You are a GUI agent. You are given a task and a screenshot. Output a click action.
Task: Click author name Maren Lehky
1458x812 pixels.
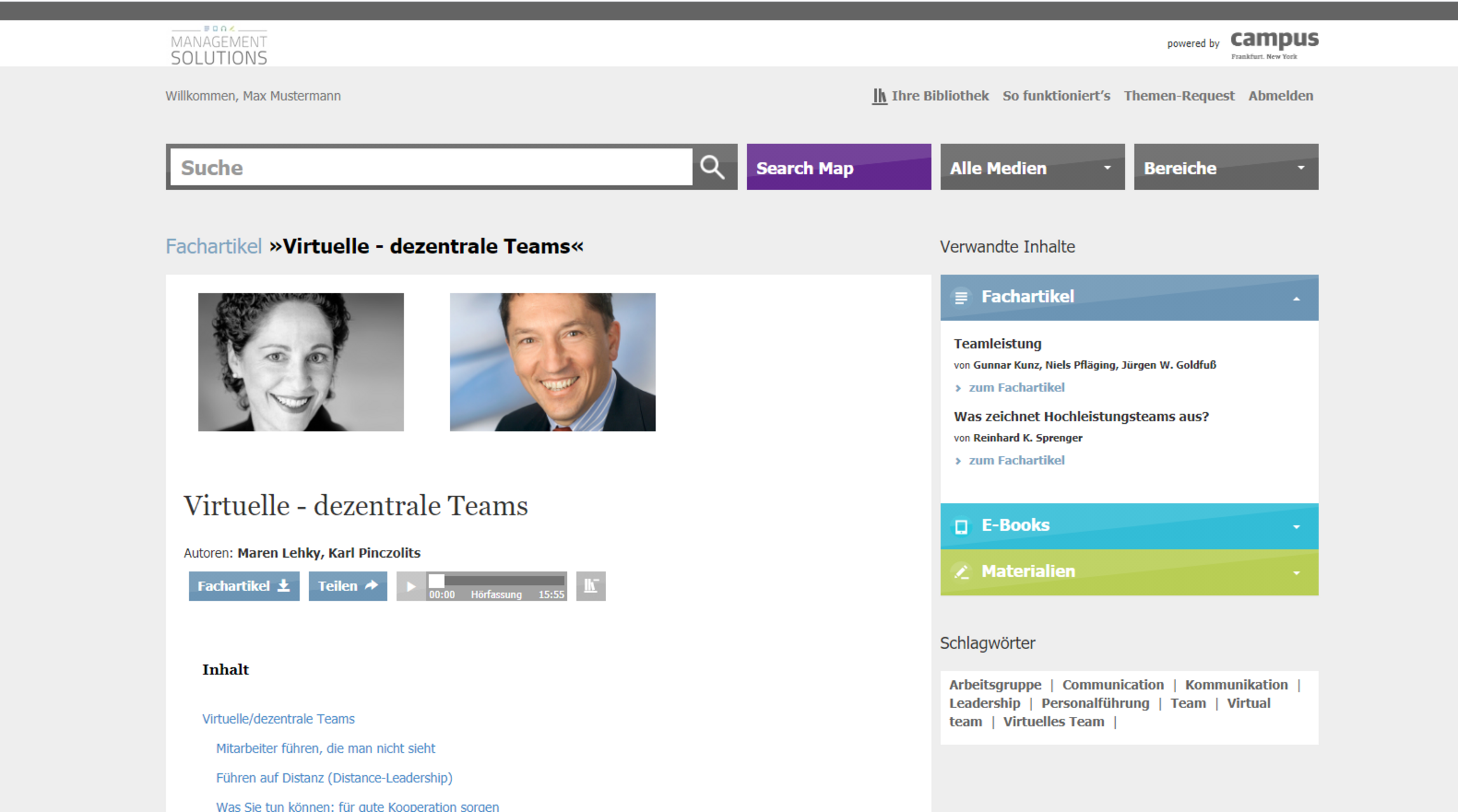279,553
